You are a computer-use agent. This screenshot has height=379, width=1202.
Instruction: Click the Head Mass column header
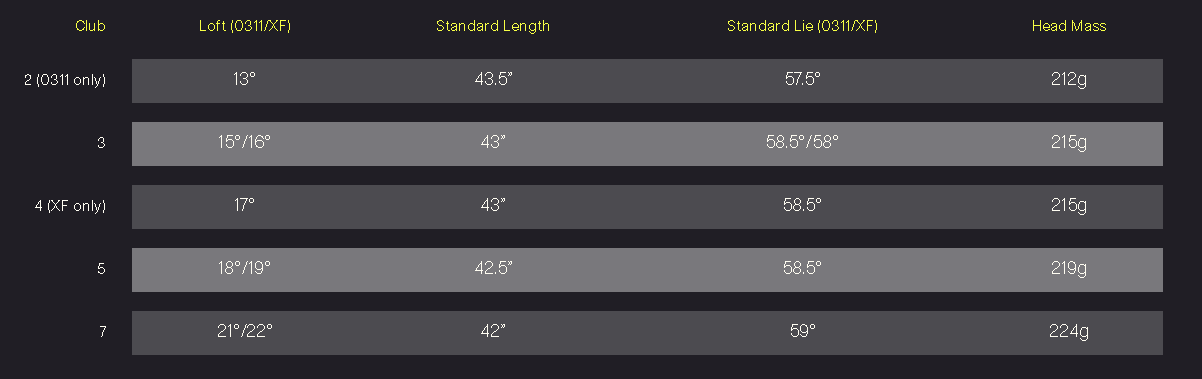coord(1069,27)
